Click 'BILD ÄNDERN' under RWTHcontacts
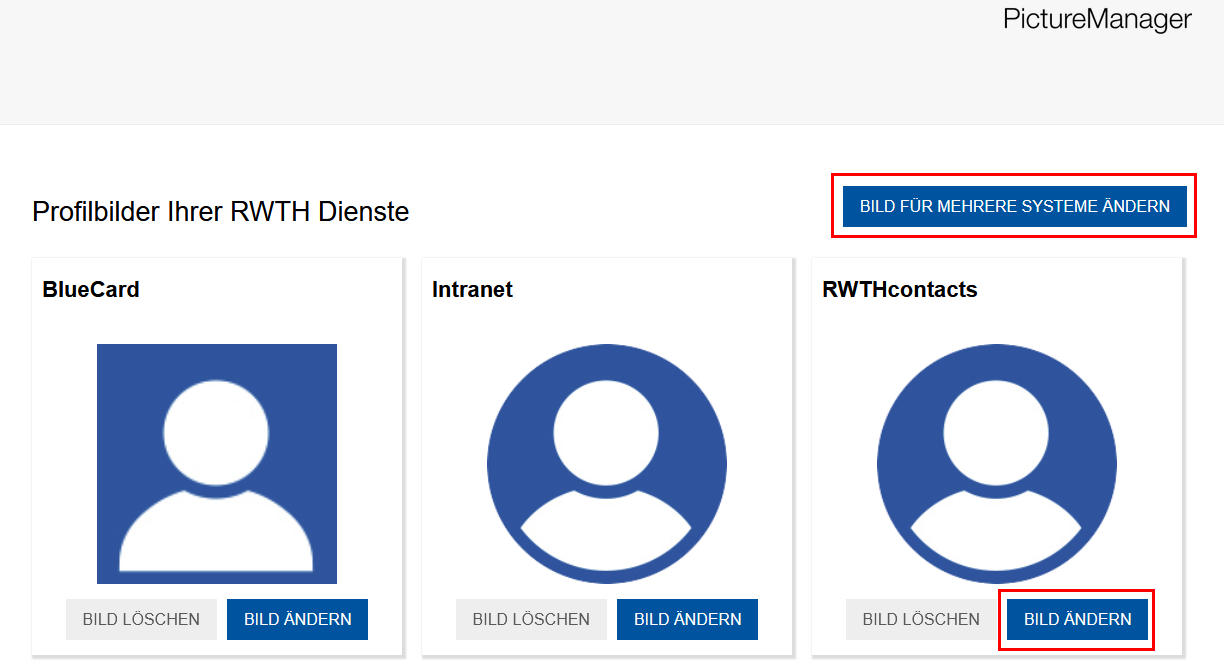The width and height of the screenshot is (1224, 662). point(1077,619)
